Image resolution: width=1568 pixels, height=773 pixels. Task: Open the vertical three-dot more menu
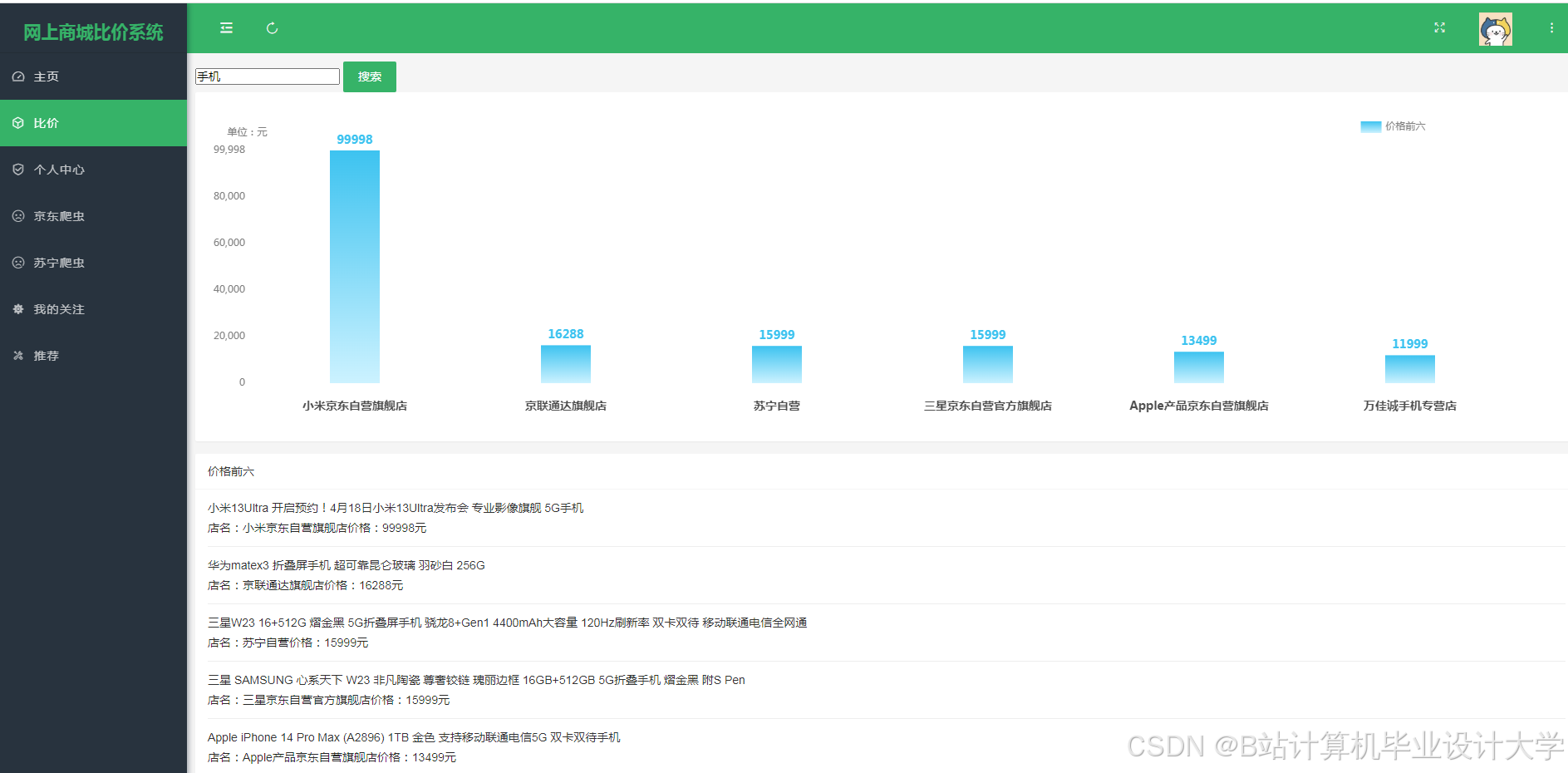tap(1551, 27)
